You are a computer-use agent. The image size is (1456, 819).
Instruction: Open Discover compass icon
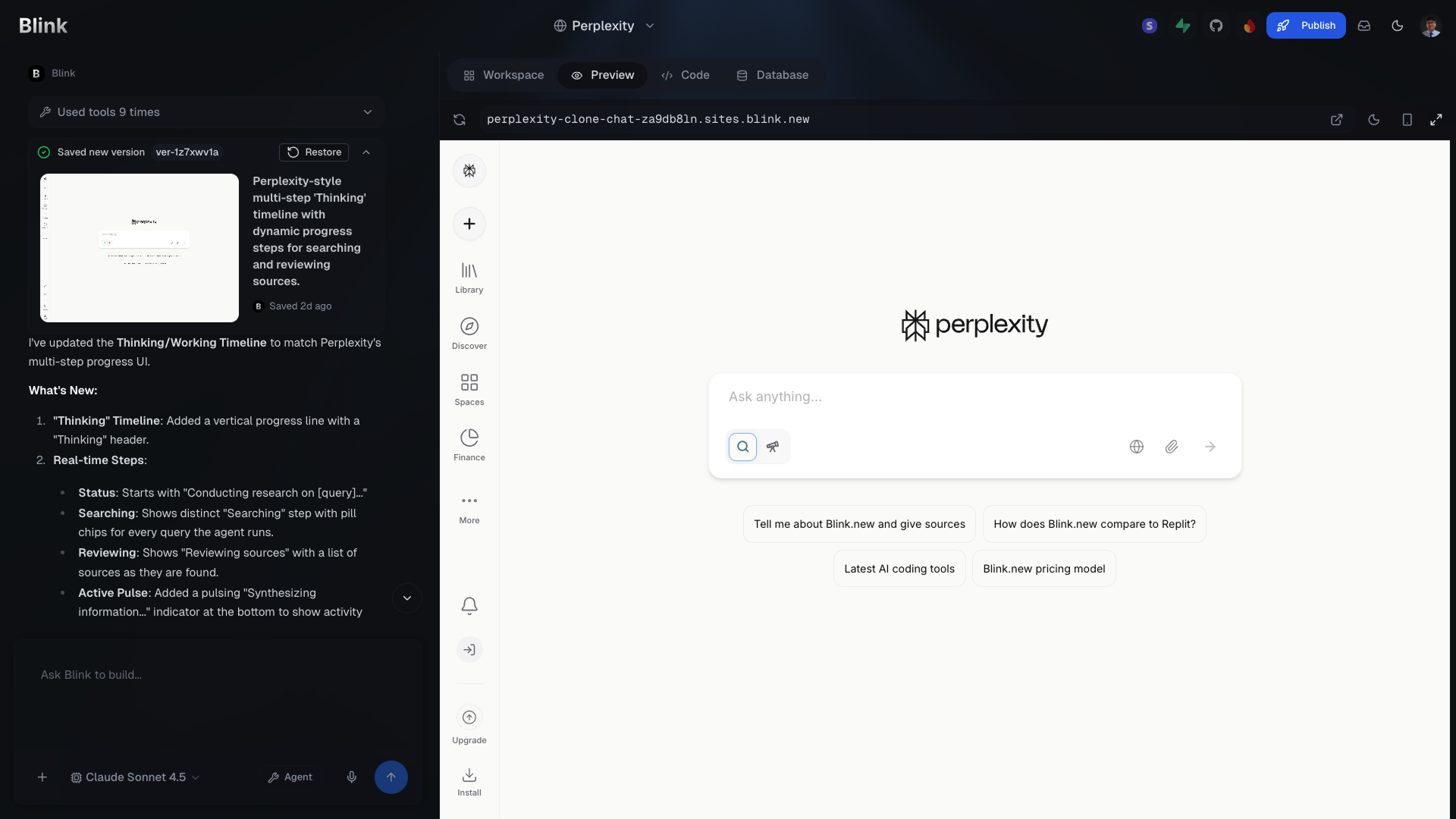click(x=469, y=334)
